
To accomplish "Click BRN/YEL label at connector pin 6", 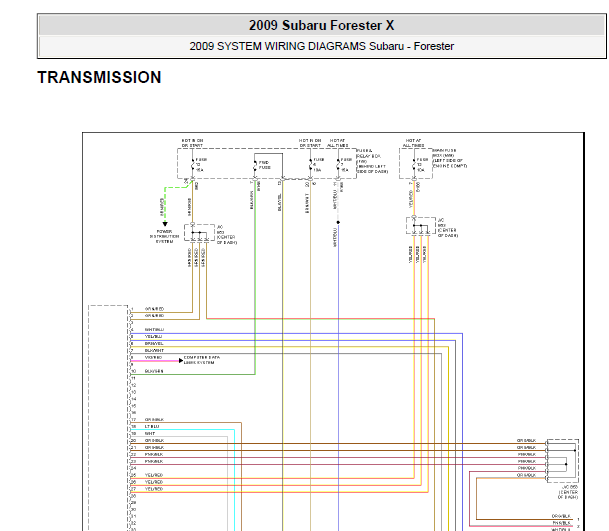I will tap(154, 343).
